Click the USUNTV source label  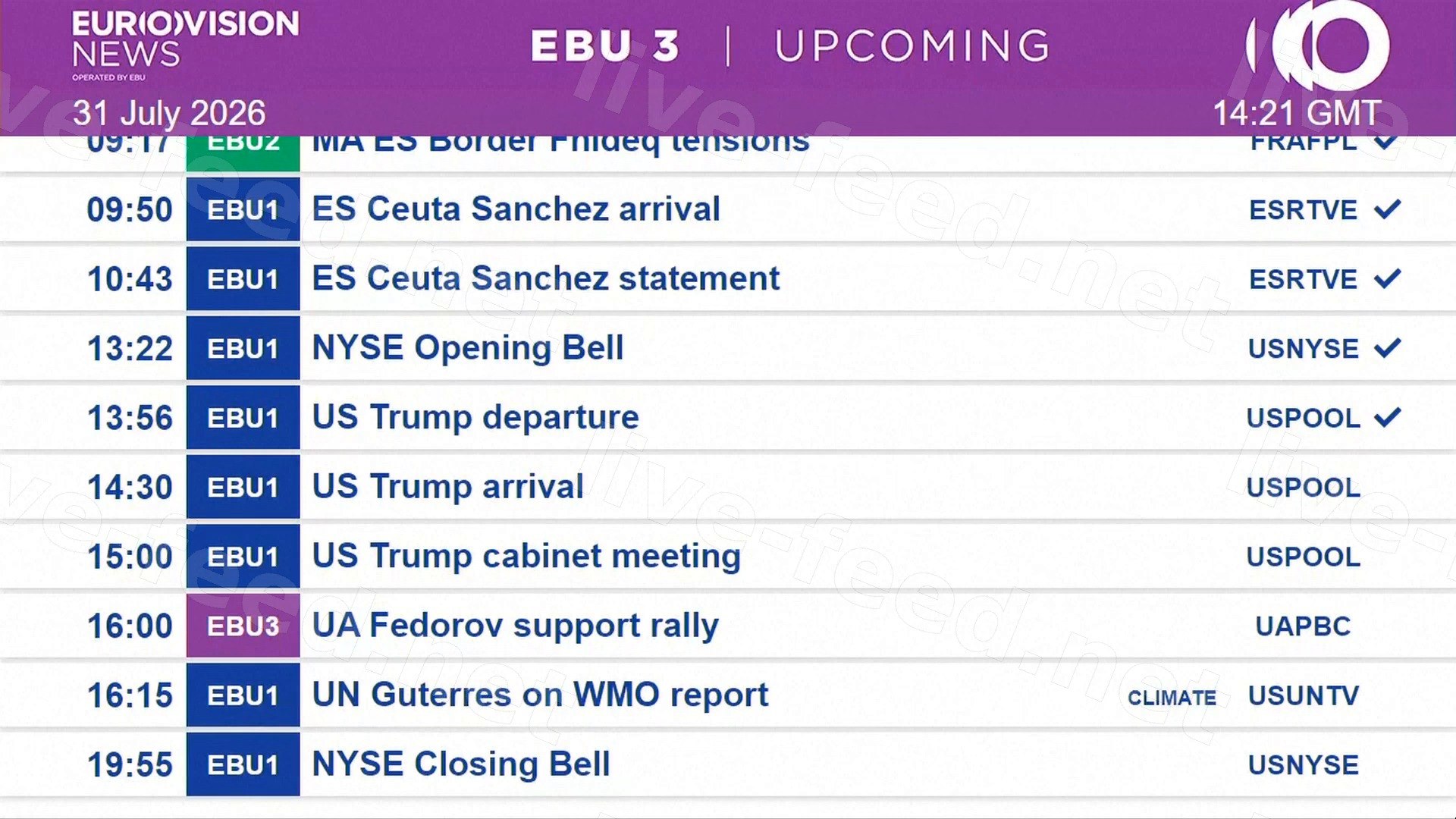pyautogui.click(x=1304, y=695)
